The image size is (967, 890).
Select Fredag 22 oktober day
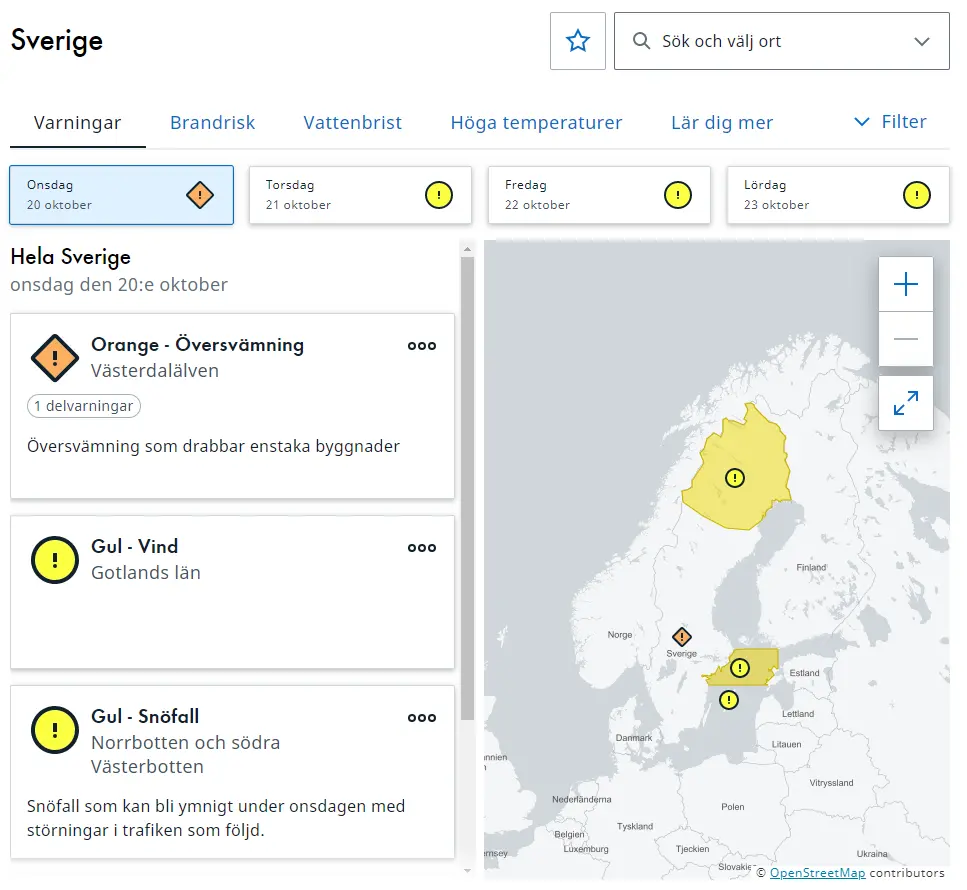pos(599,195)
